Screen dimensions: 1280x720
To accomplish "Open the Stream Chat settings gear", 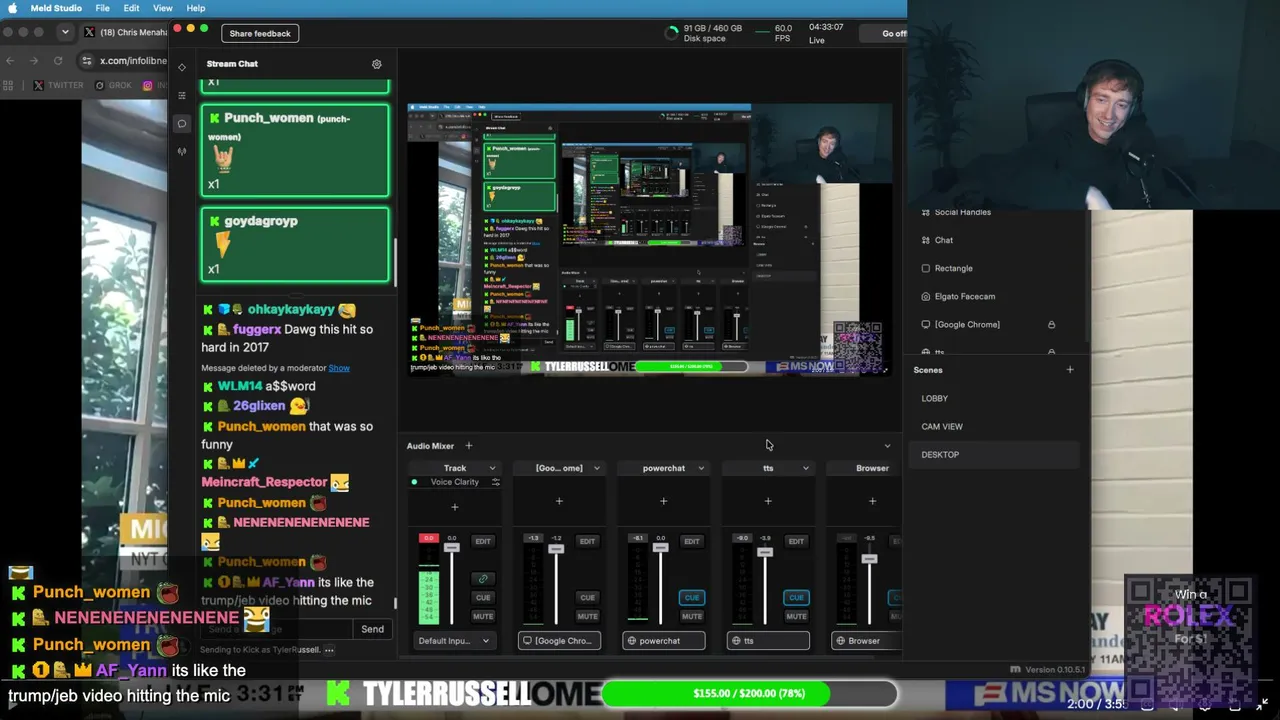I will point(377,64).
